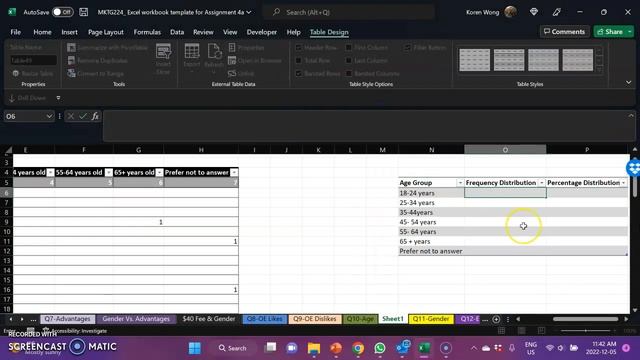Click Open in Browser icon

click(x=232, y=60)
